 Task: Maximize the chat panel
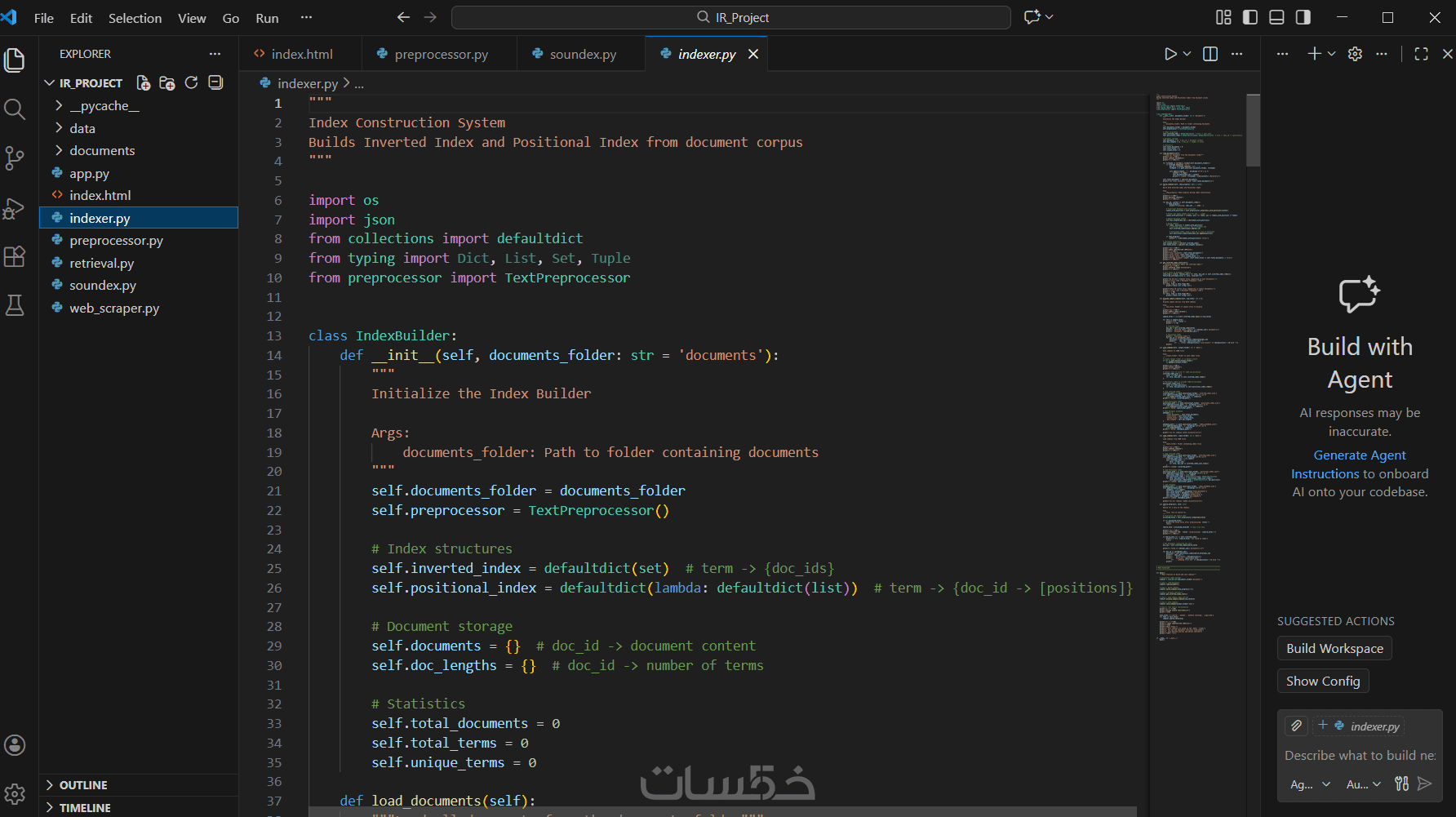click(x=1421, y=54)
